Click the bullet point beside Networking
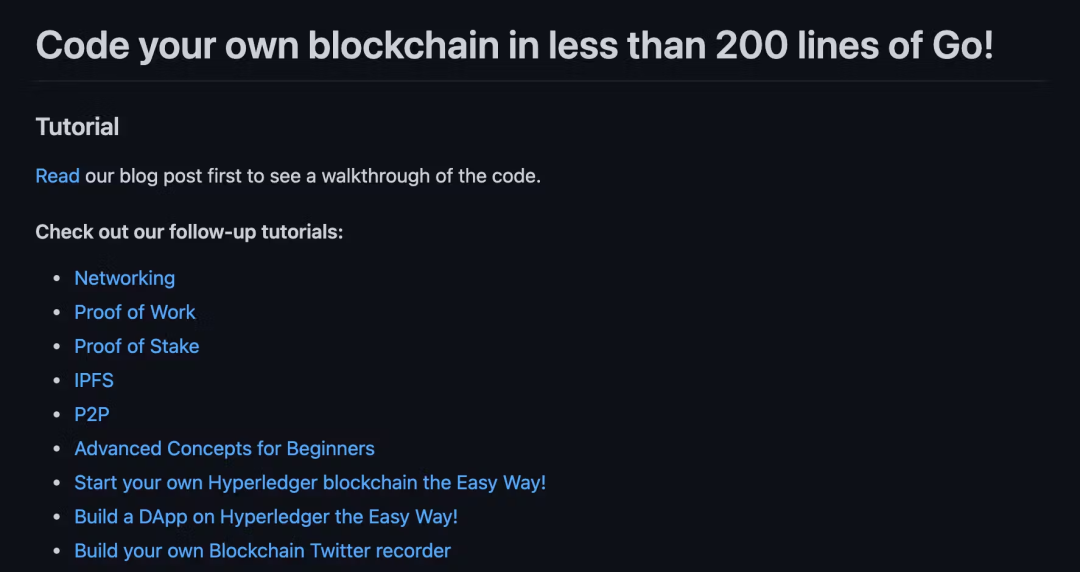The image size is (1080, 572). 57,279
